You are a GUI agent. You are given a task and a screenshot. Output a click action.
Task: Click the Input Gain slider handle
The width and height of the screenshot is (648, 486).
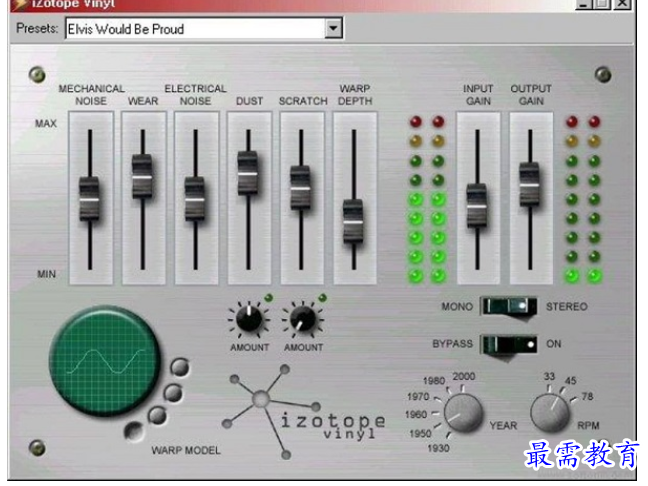coord(477,206)
